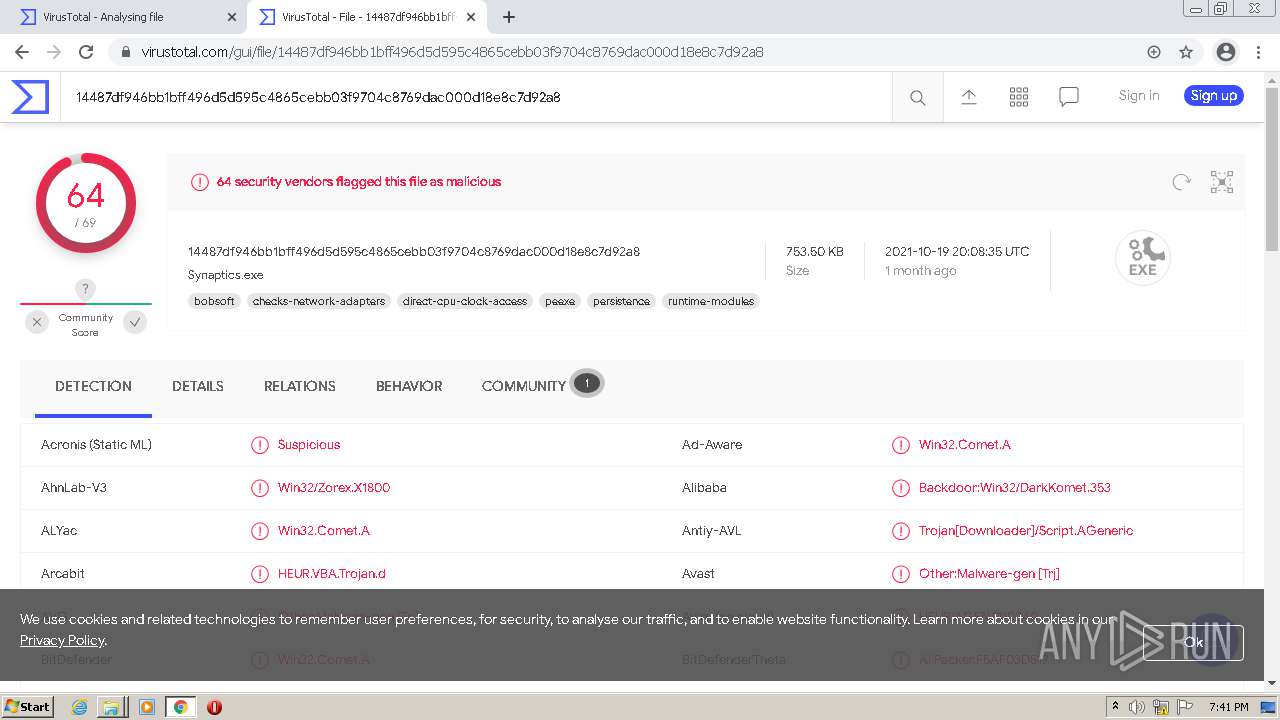Click the persistence tag

[621, 301]
